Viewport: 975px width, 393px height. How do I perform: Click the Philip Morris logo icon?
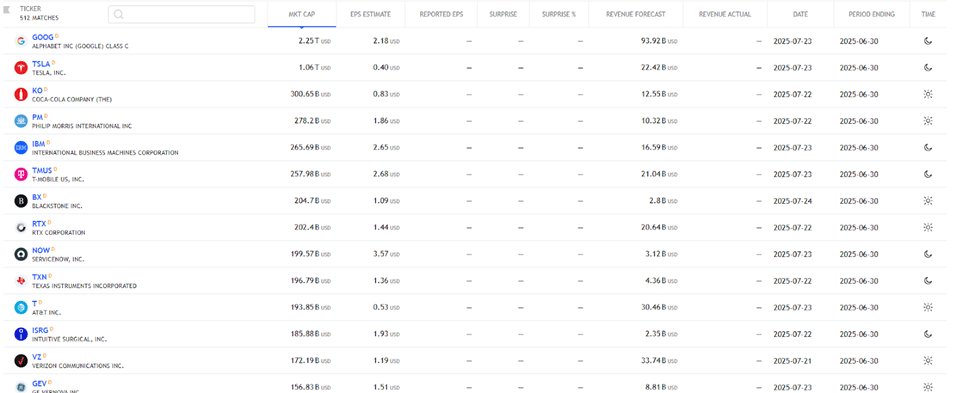(x=21, y=121)
